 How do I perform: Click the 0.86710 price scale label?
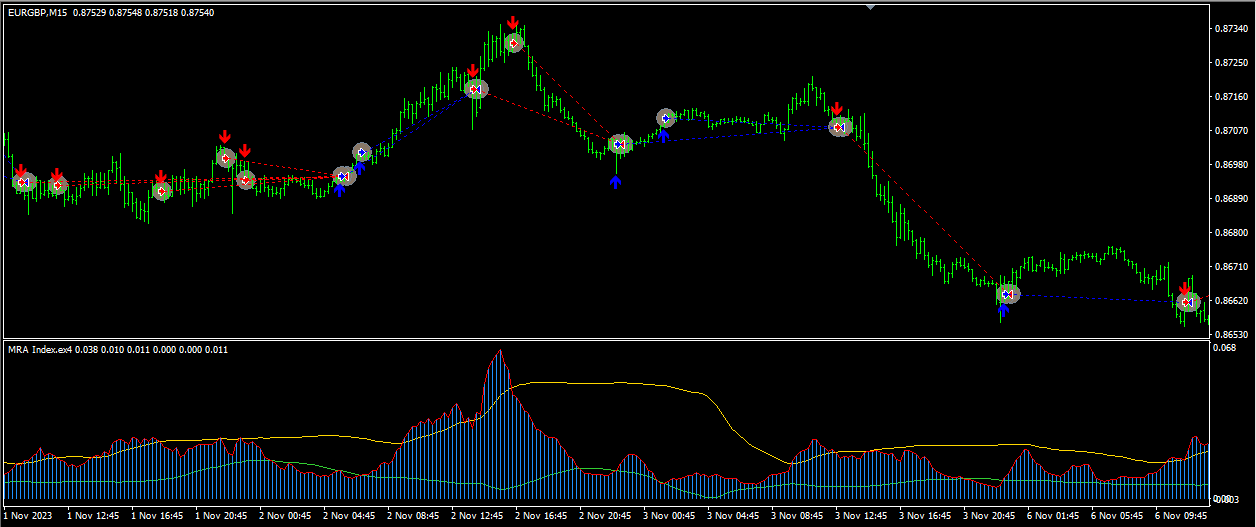(x=1229, y=267)
